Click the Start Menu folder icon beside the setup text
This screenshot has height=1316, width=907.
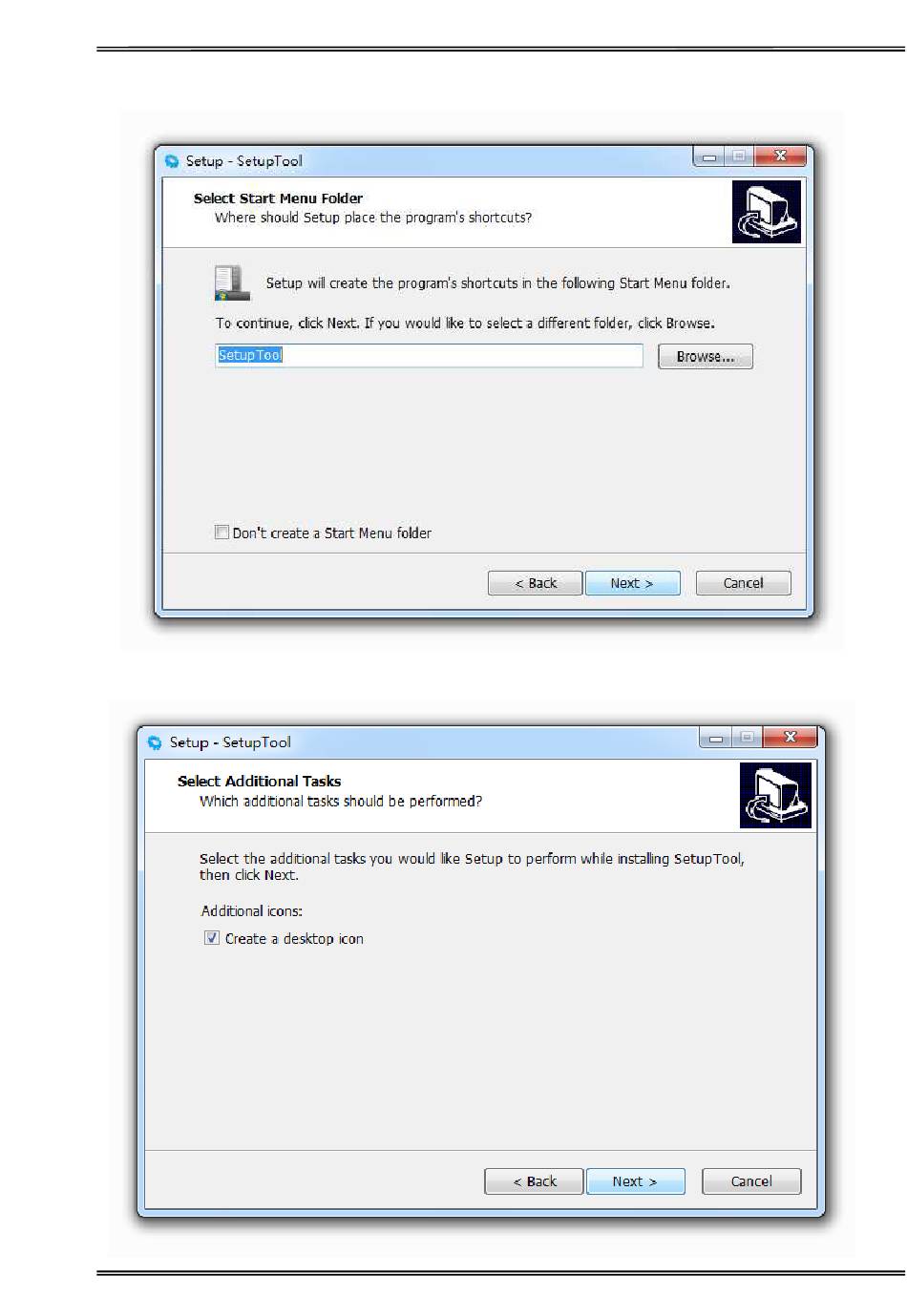[232, 283]
